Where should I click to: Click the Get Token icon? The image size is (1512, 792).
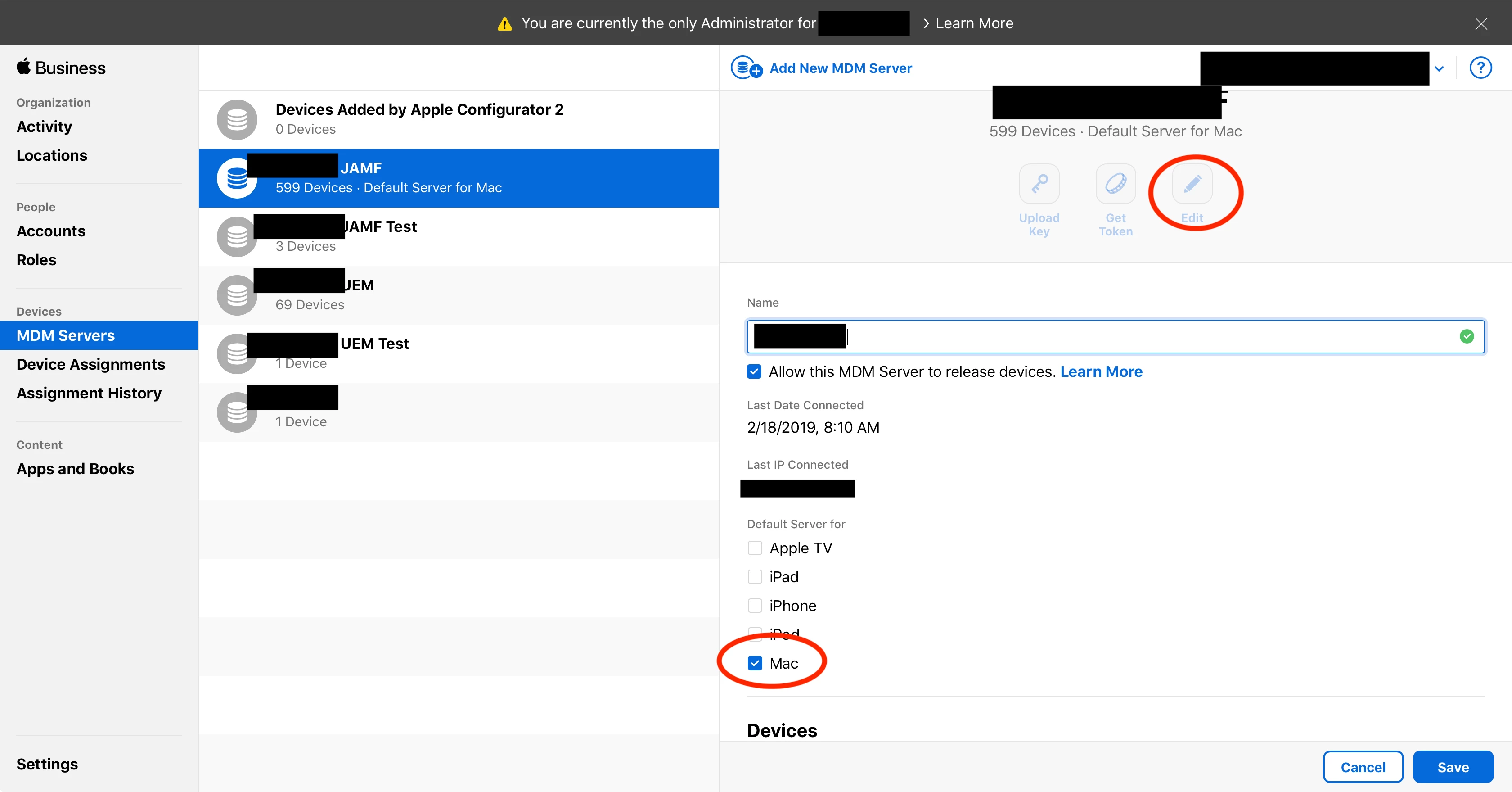pos(1115,184)
